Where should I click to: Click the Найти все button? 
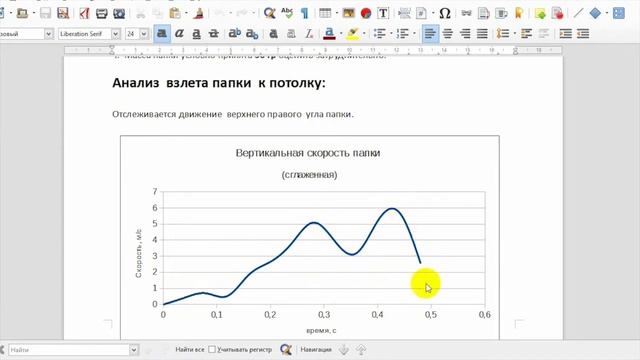click(x=190, y=349)
